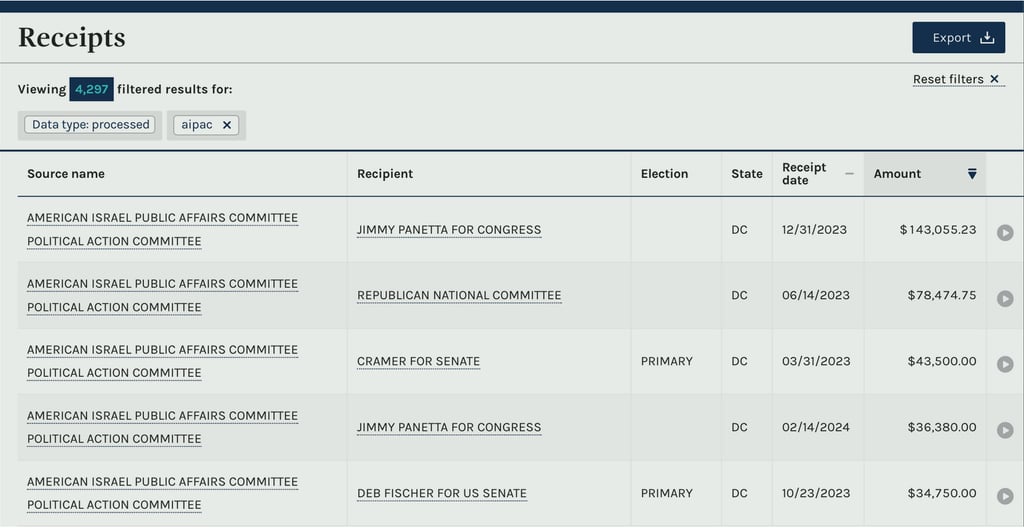Open Jimmy Panetta for Congress 12/31/2023 recipient link

(x=449, y=230)
